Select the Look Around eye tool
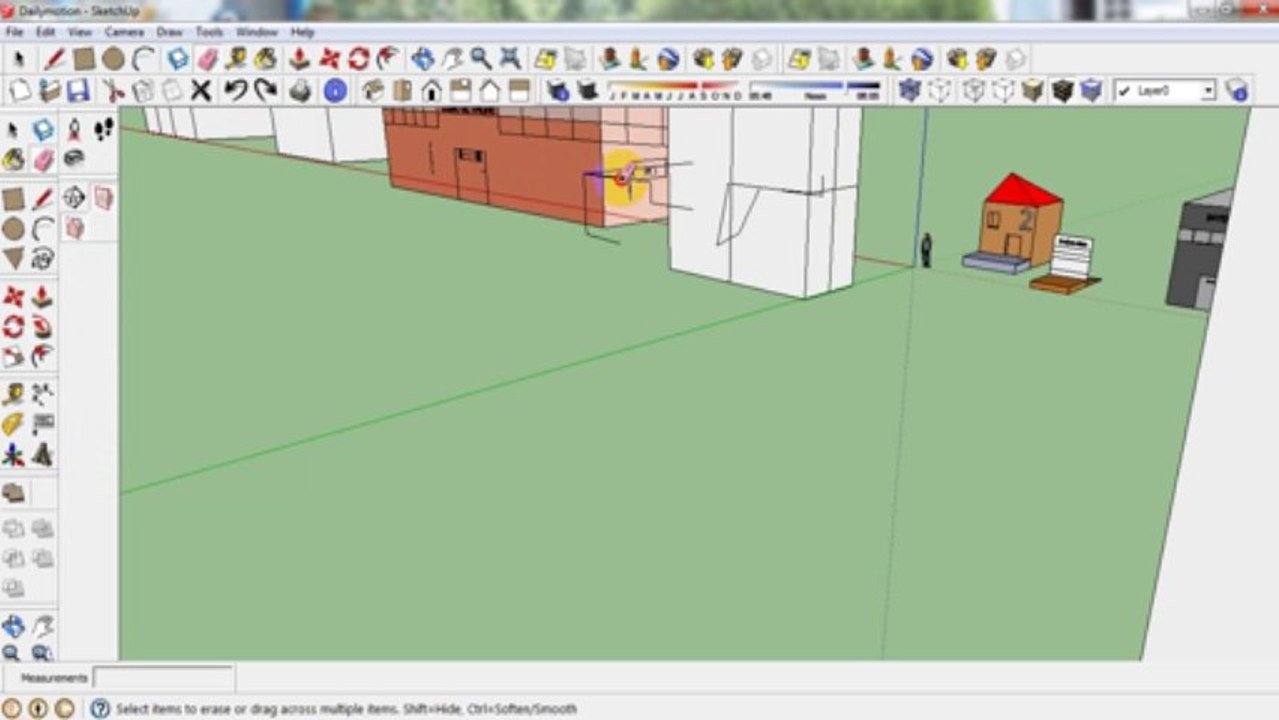 point(75,158)
